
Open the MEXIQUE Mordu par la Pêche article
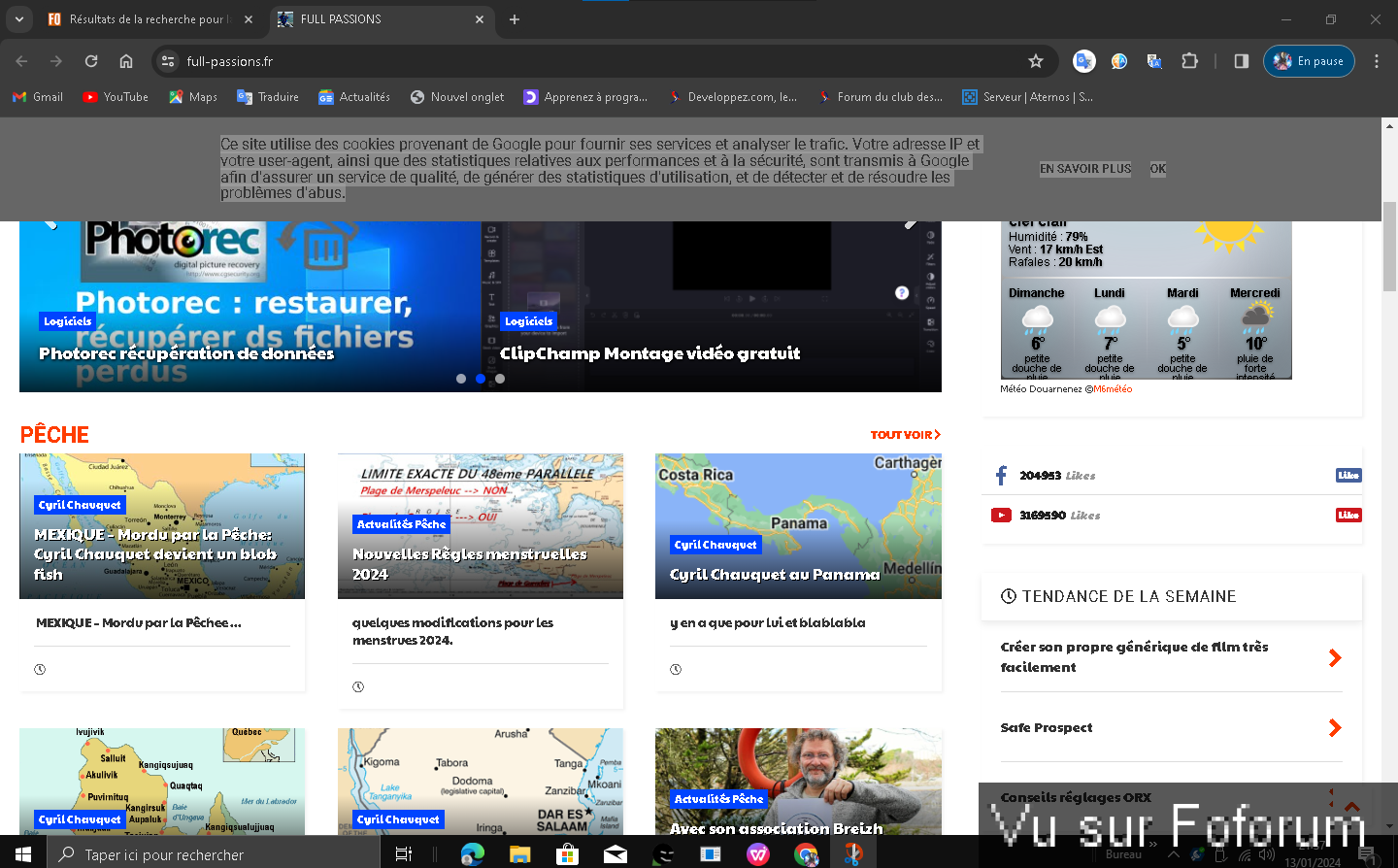tap(153, 554)
